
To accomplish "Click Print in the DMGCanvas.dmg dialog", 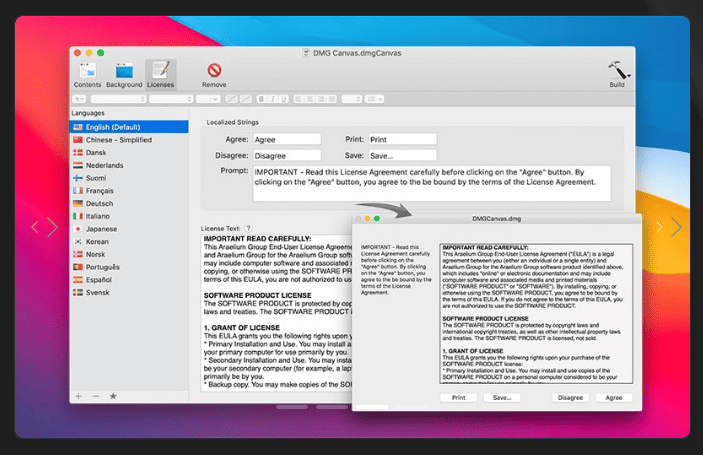I will (x=458, y=398).
